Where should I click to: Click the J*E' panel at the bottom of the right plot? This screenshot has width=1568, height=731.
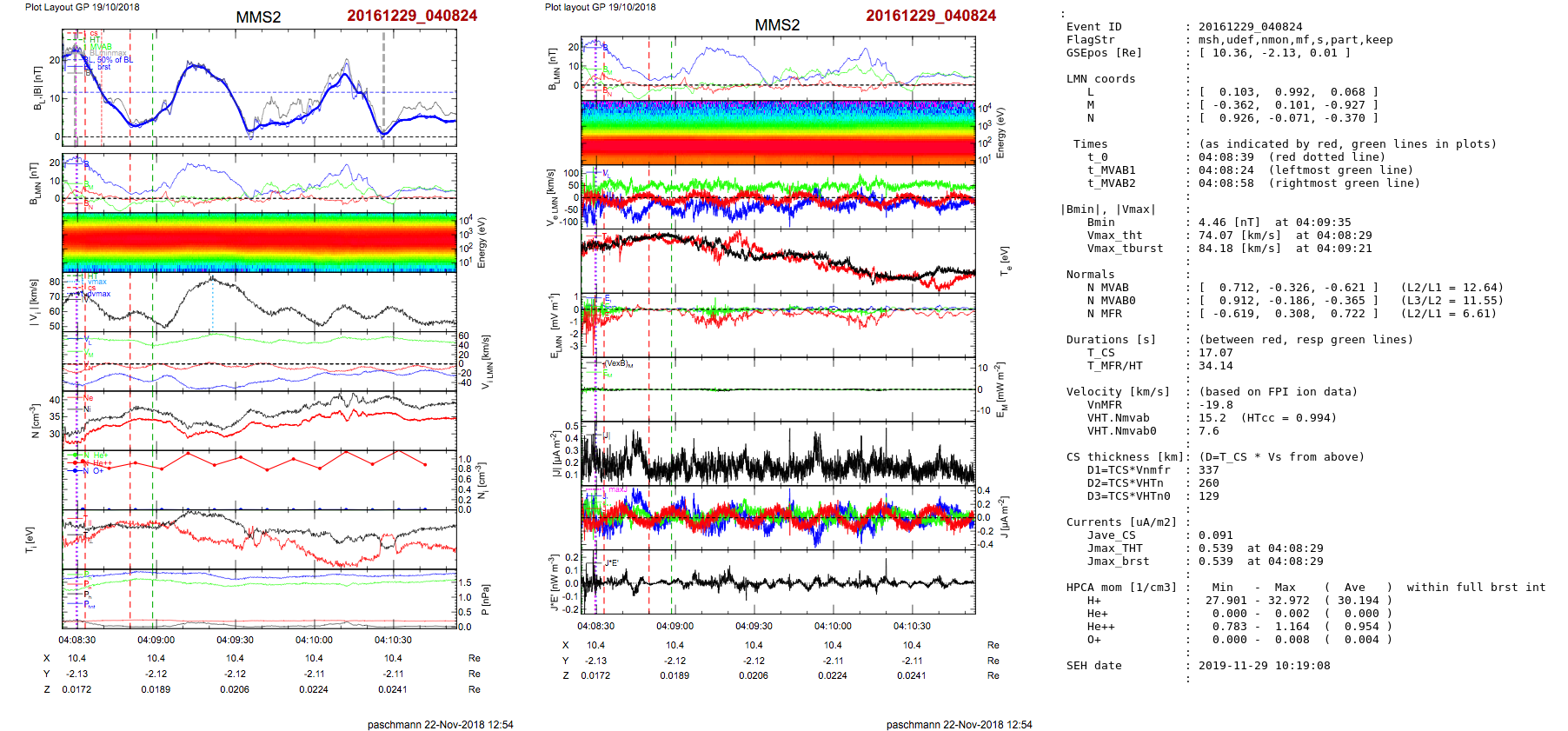pyautogui.click(x=778, y=582)
